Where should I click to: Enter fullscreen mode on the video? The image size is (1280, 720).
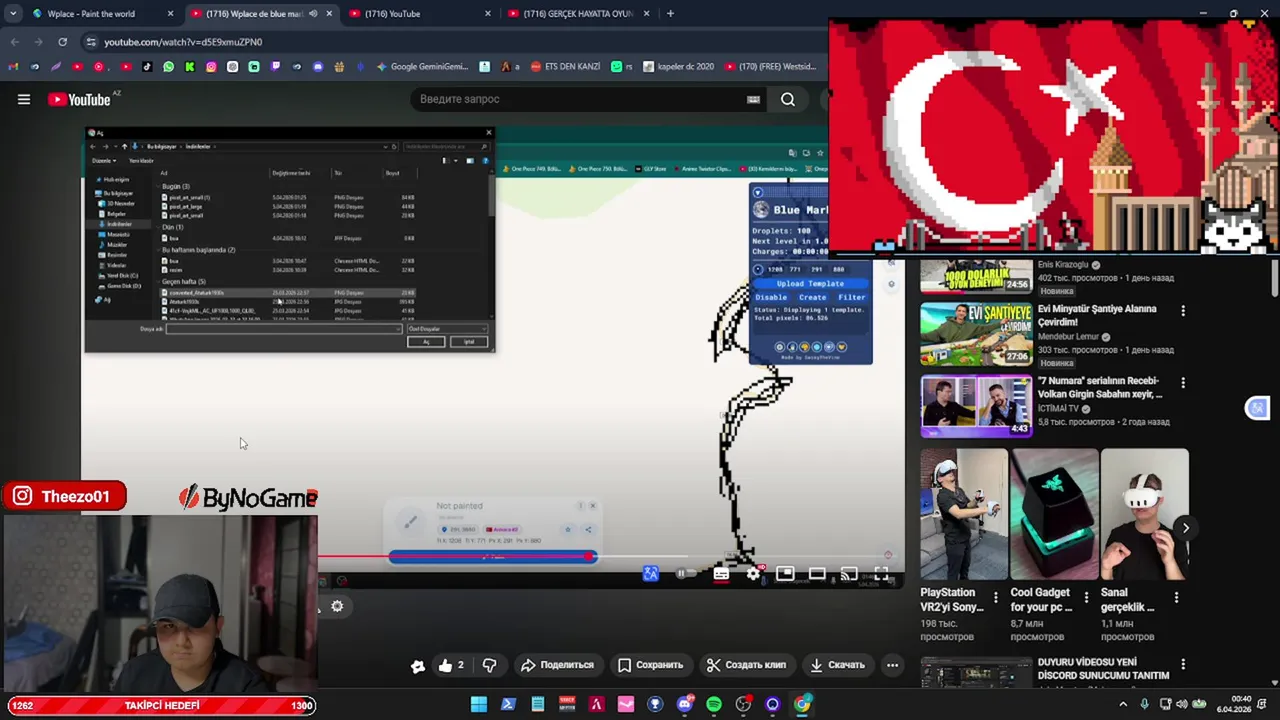(x=881, y=574)
